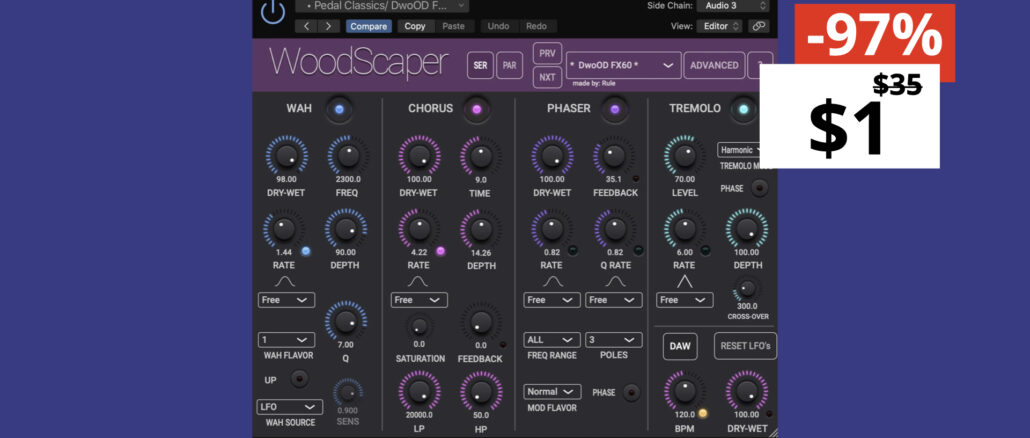Click the CHORUS SATURATION knob

419,325
